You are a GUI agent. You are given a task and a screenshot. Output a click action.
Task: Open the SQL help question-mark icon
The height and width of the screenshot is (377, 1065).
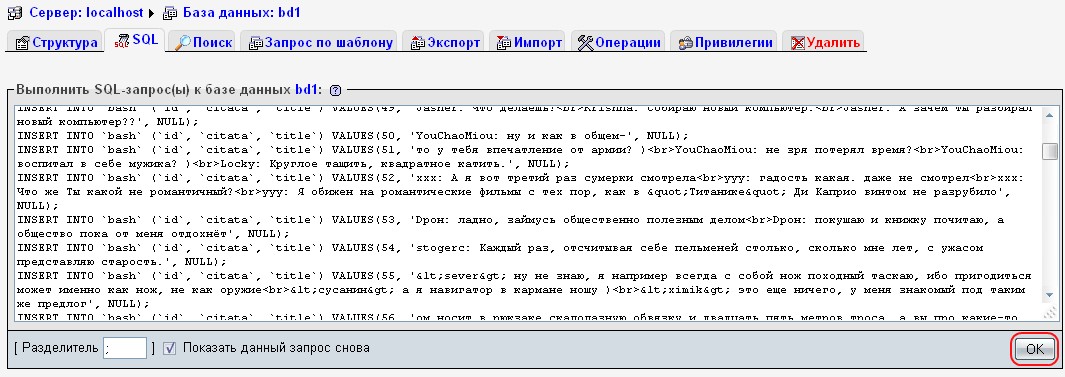tap(335, 90)
